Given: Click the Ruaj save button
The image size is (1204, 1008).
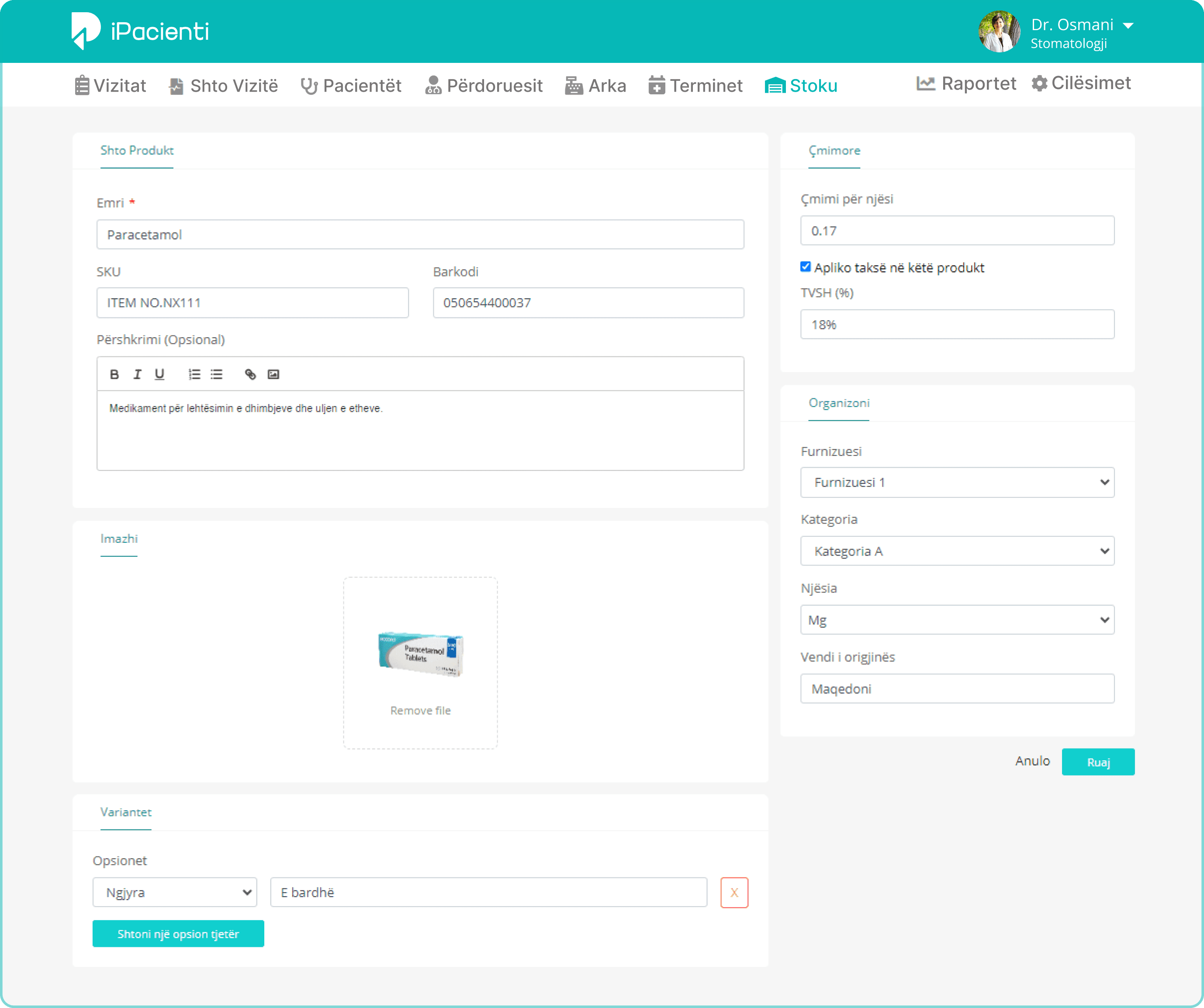Looking at the screenshot, I should [x=1097, y=761].
